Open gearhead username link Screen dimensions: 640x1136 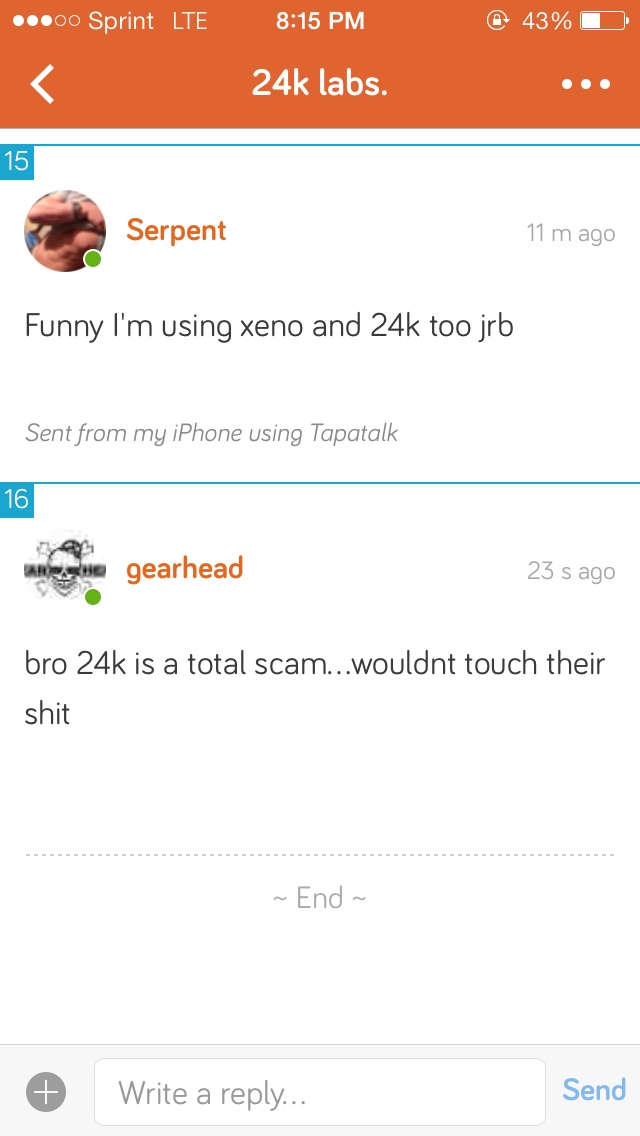click(x=184, y=569)
